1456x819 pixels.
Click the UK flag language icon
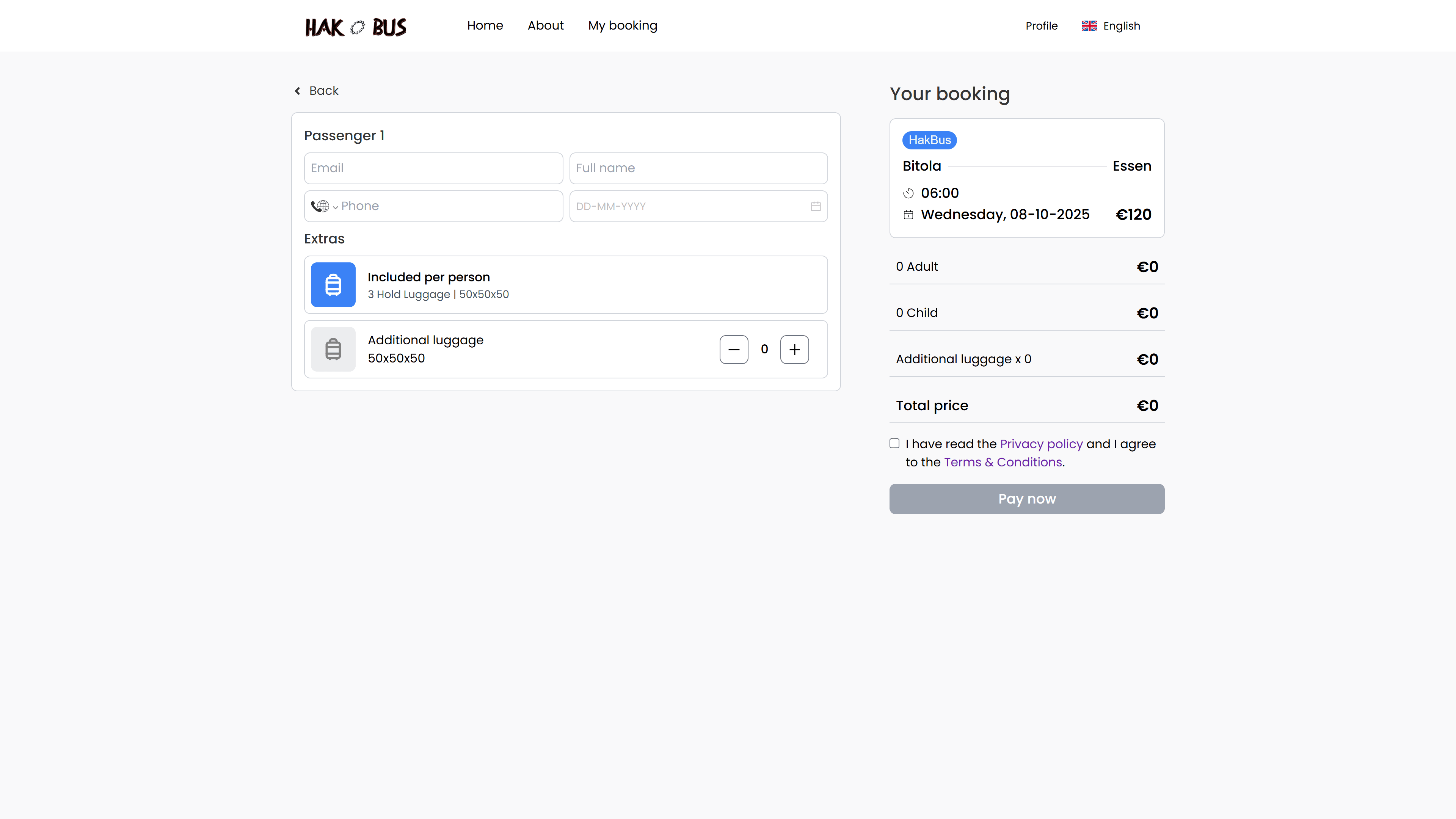click(1089, 26)
